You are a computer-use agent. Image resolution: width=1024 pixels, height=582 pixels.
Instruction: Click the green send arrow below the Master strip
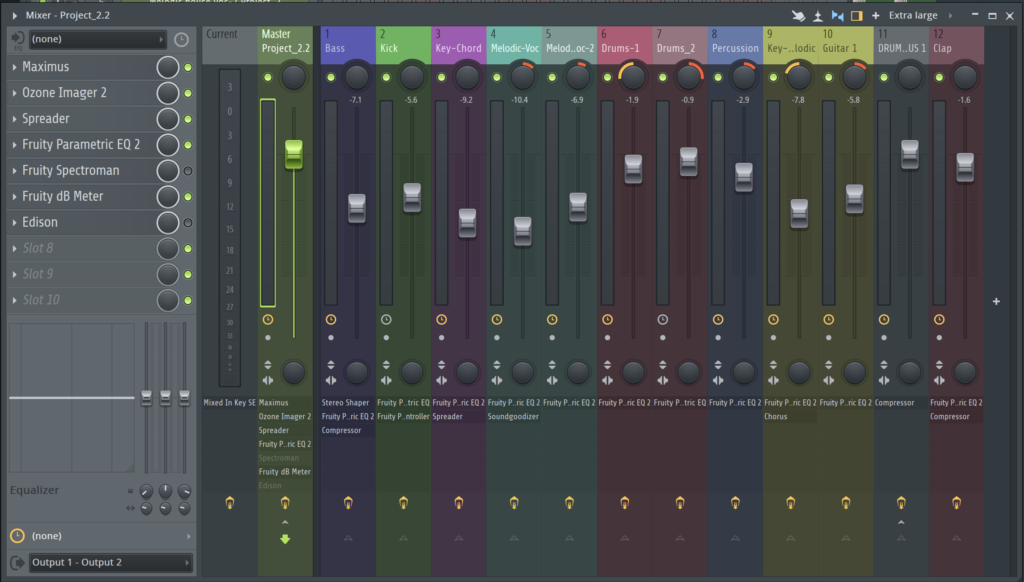pos(285,538)
